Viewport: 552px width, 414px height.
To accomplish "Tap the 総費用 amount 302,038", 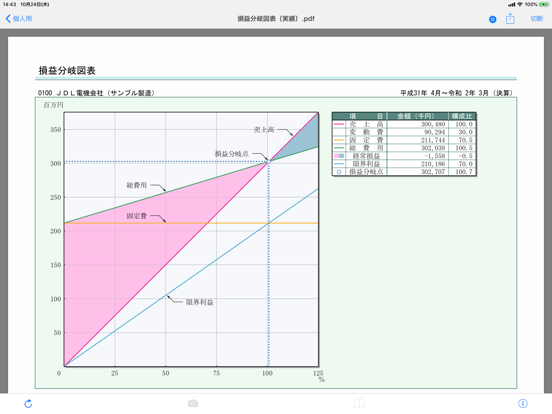I will (x=433, y=148).
